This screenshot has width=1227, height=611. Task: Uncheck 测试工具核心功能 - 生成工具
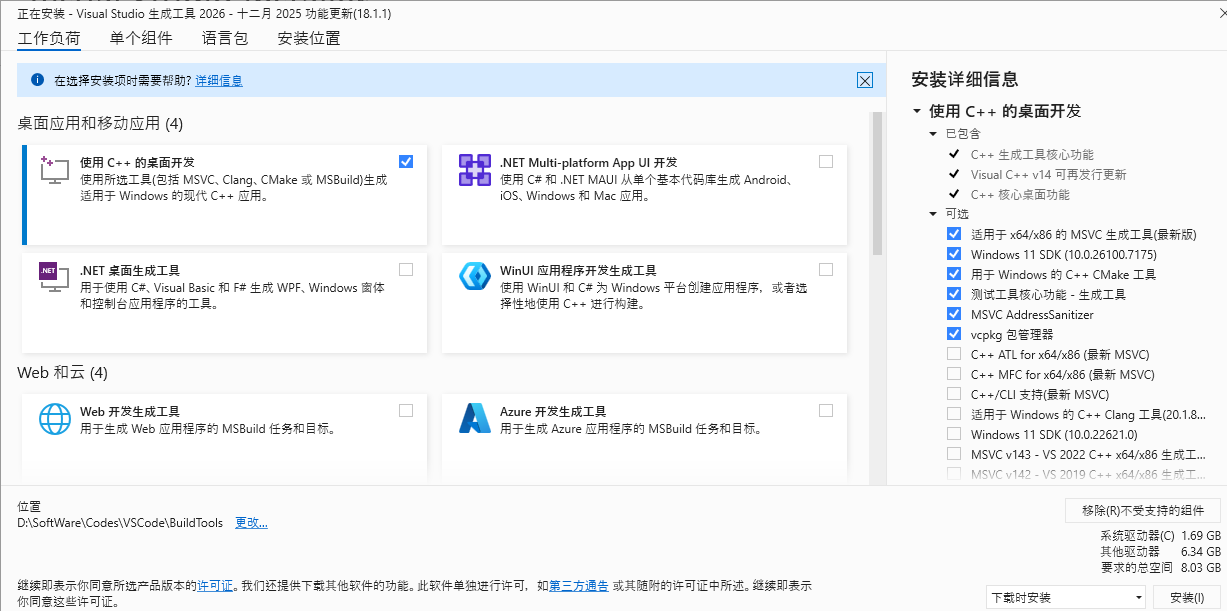[954, 294]
